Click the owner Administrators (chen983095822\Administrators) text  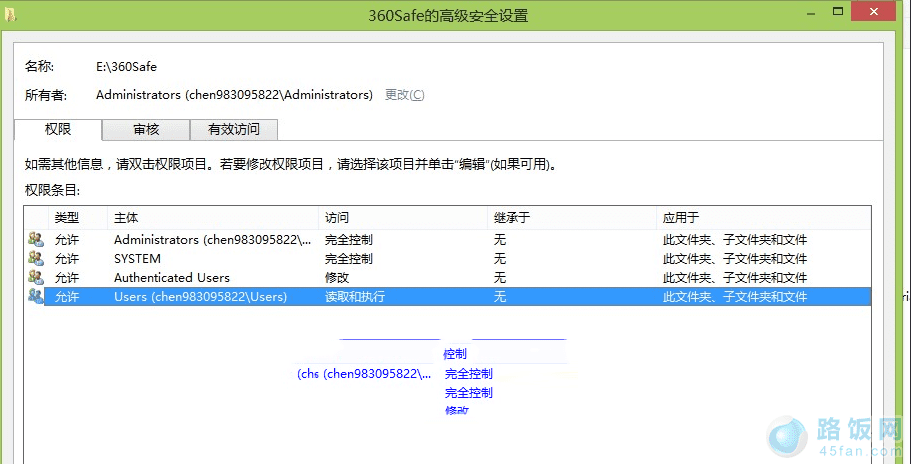click(x=234, y=95)
